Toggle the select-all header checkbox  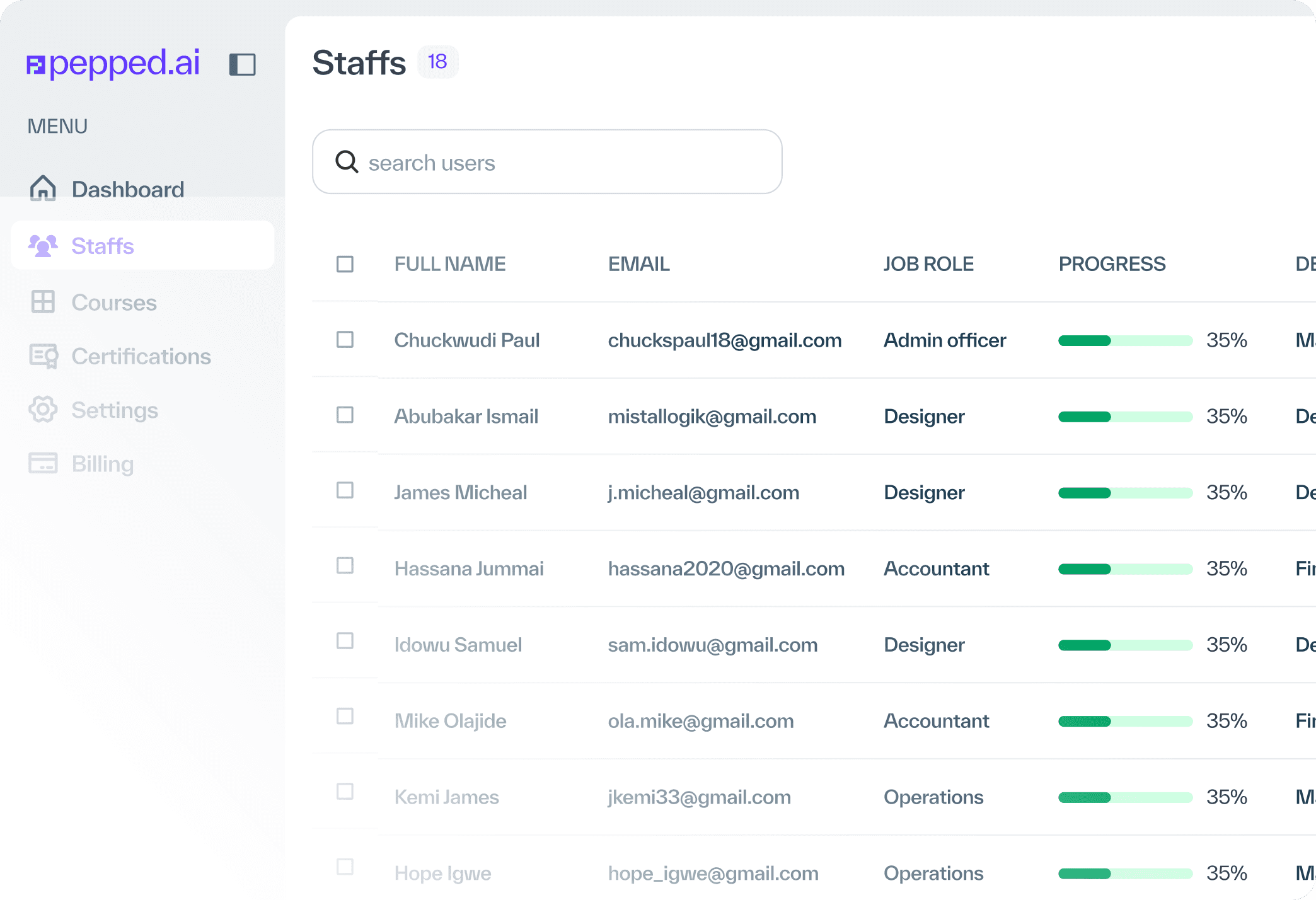pos(345,264)
